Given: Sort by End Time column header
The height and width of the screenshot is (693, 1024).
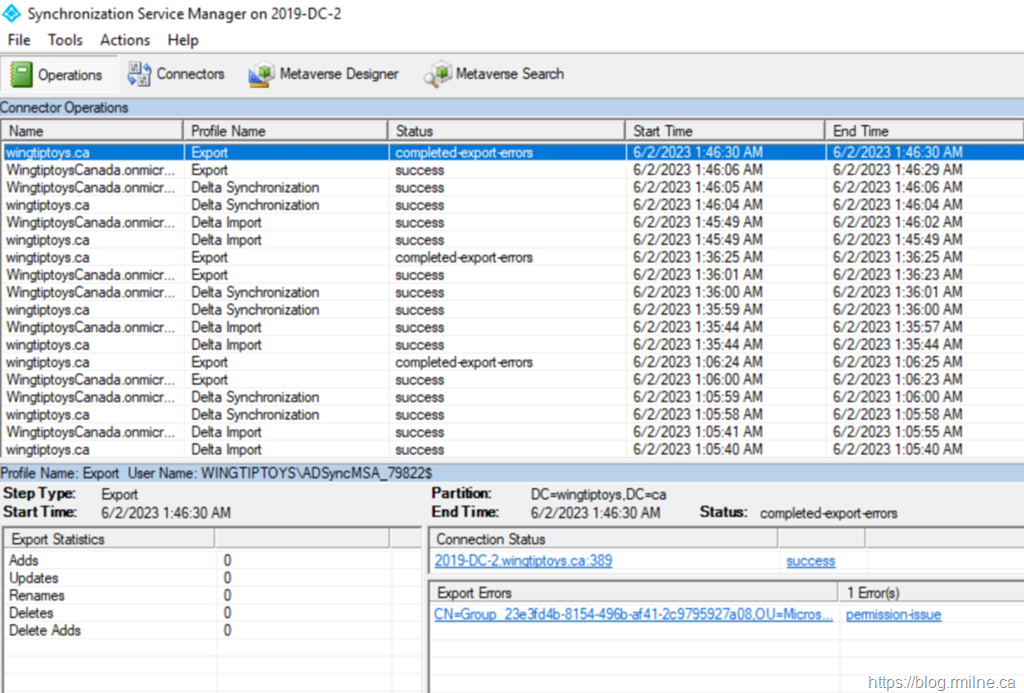Looking at the screenshot, I should coord(922,131).
